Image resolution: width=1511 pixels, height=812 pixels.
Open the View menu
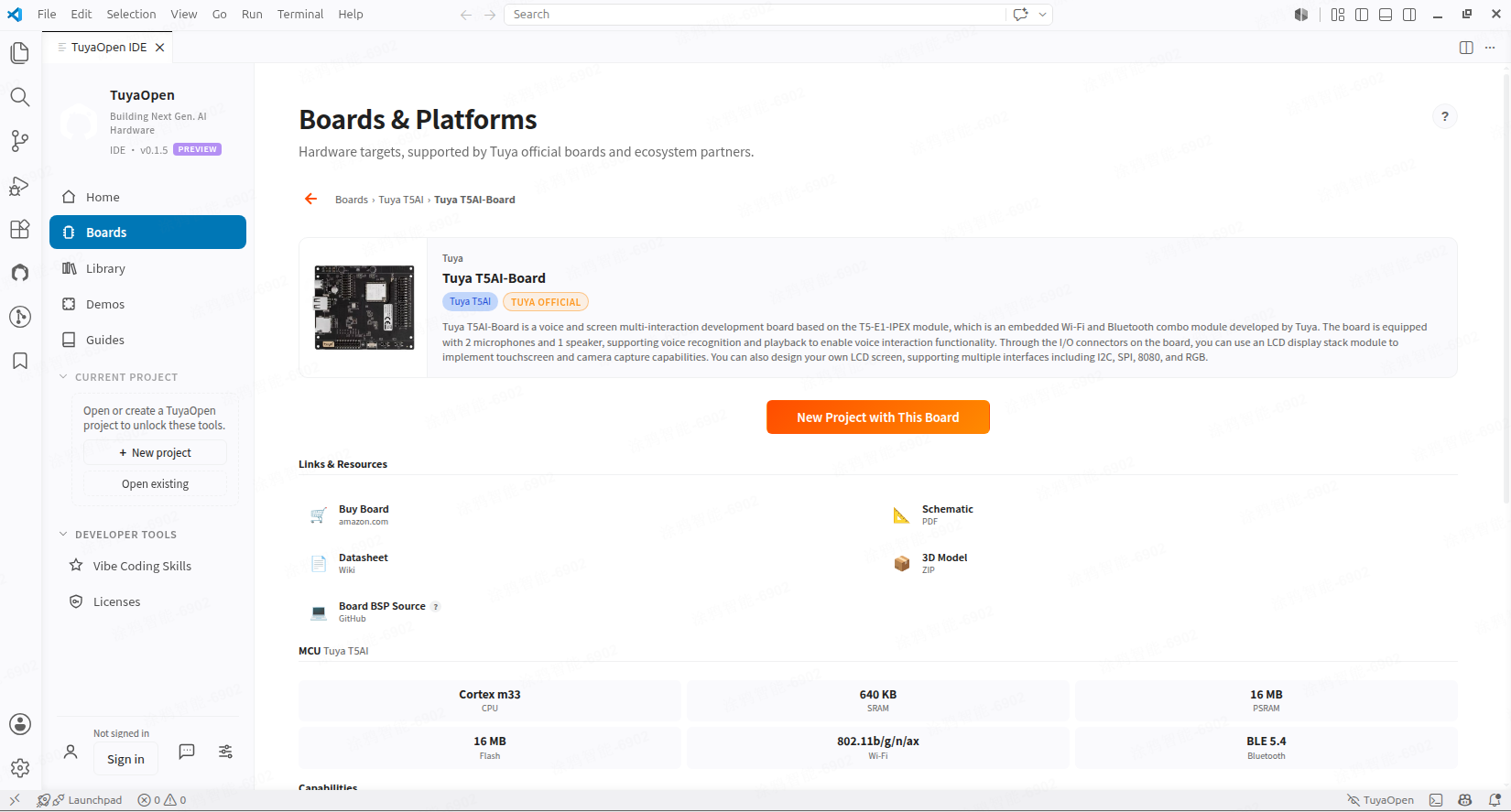(x=184, y=15)
